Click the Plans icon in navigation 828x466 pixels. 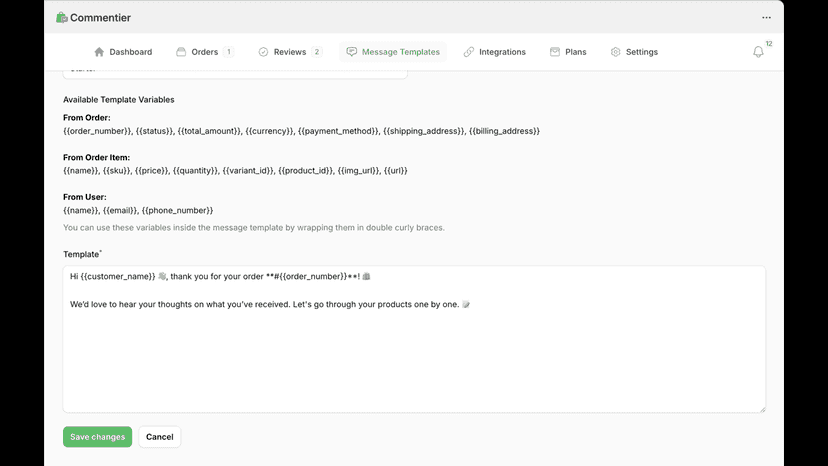tap(554, 52)
